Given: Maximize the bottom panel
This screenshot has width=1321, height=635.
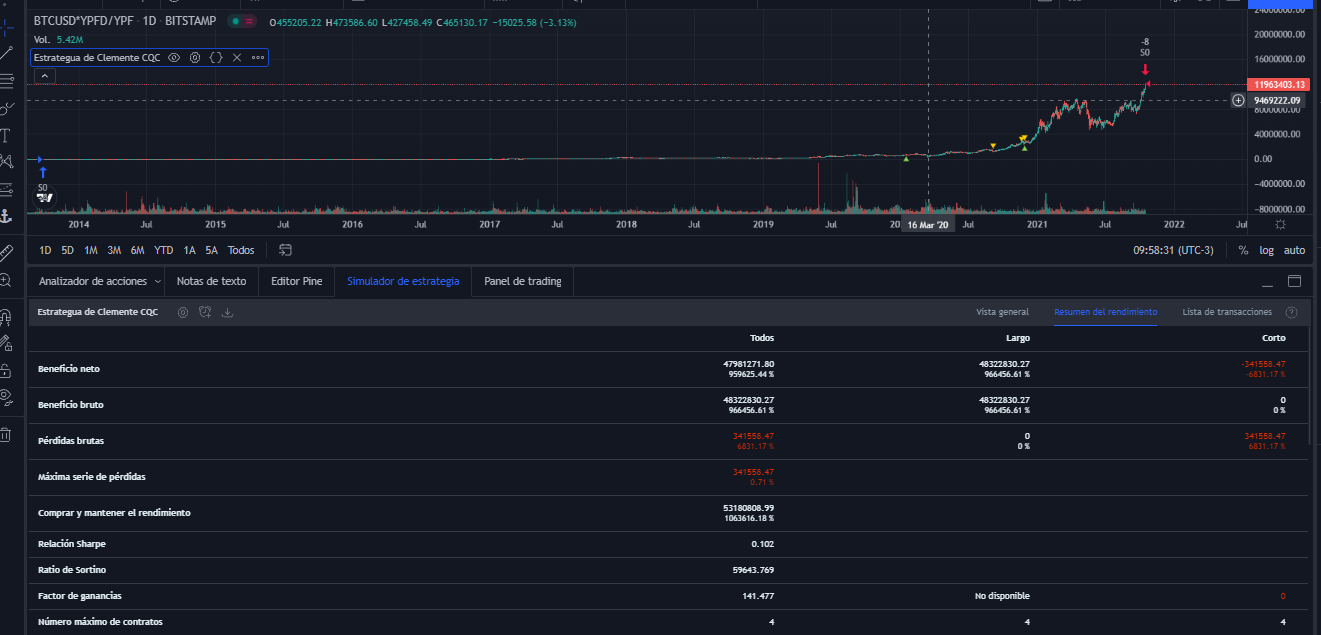Looking at the screenshot, I should point(1294,281).
